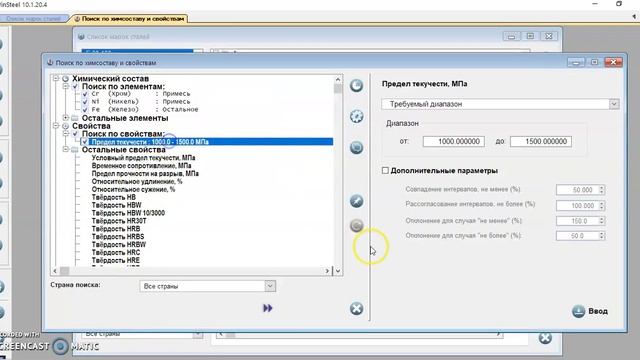Collapse the Остальные свойства node

pos(65,149)
